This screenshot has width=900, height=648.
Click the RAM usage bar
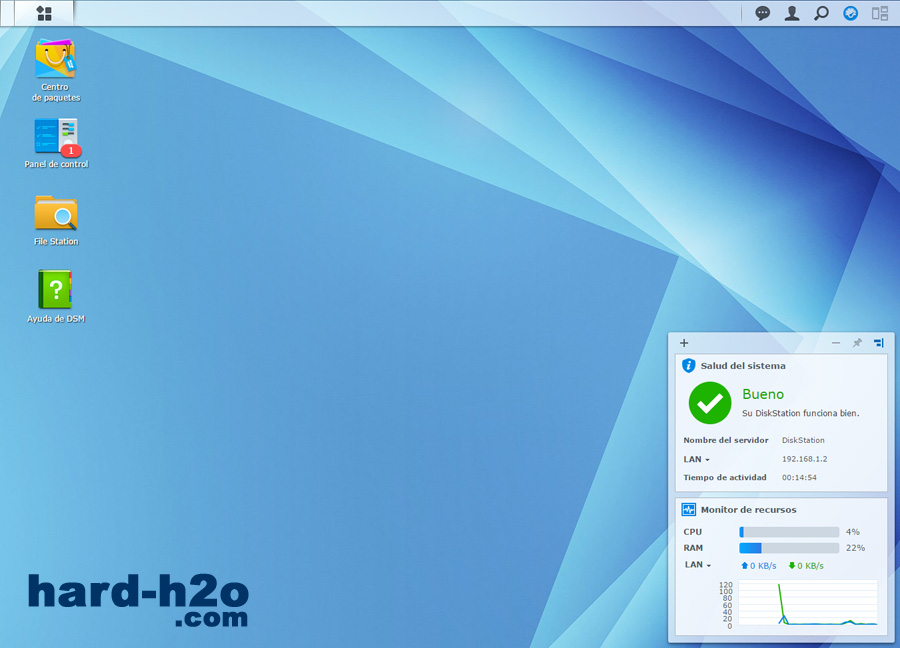pyautogui.click(x=789, y=548)
